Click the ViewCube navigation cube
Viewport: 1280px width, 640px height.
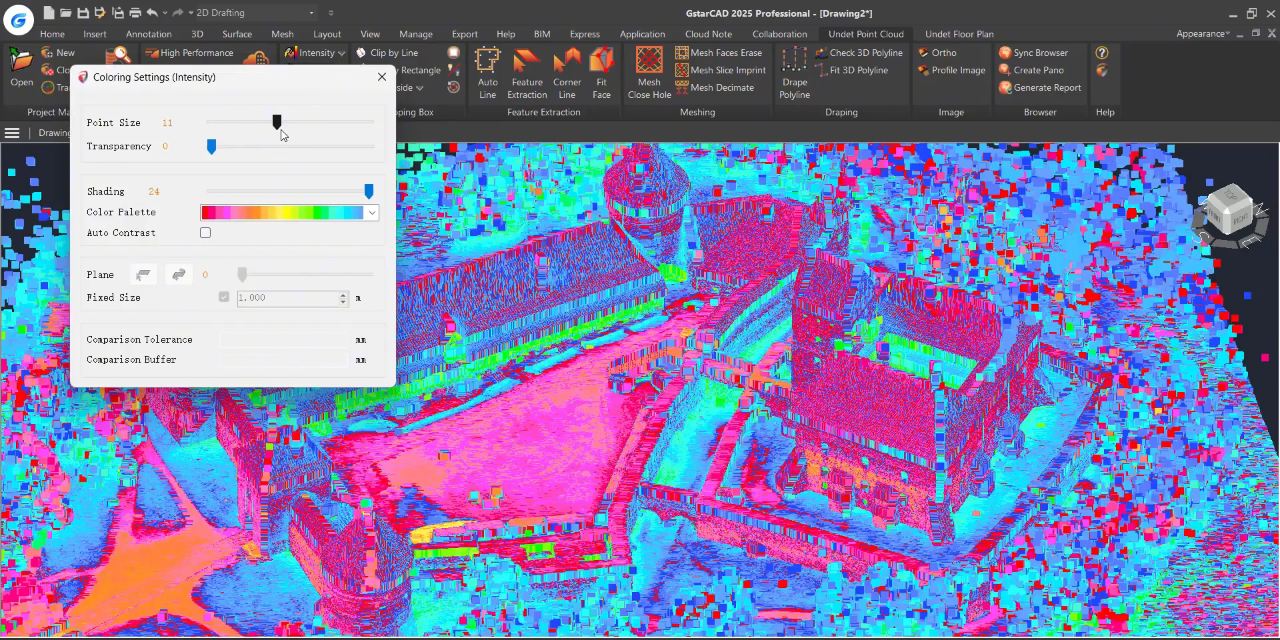point(1232,213)
